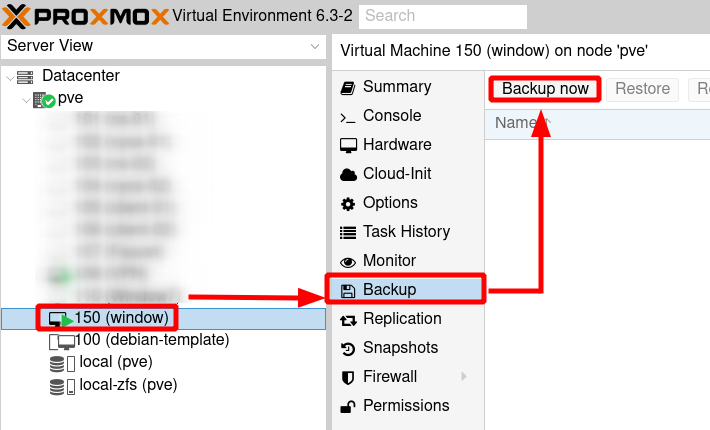Click the Cloud-Init cloud icon
The image size is (710, 430).
click(348, 175)
